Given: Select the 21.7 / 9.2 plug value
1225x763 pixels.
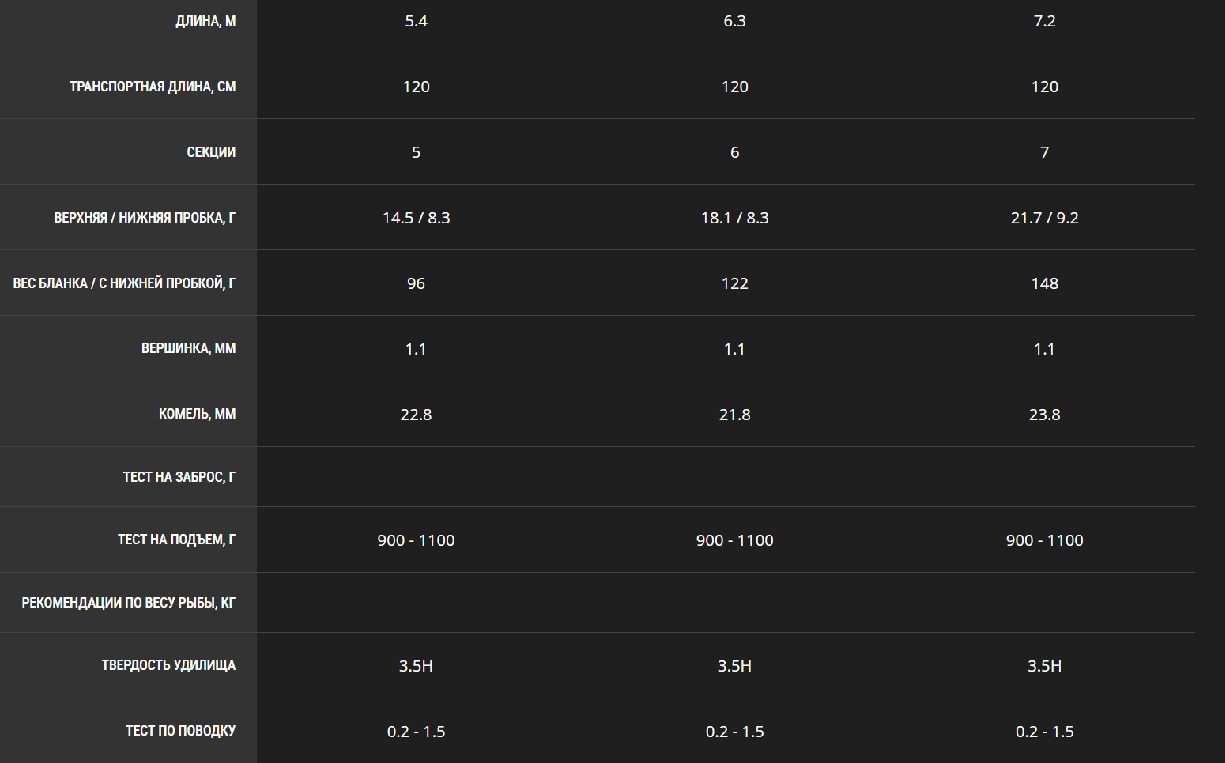Looking at the screenshot, I should pyautogui.click(x=1044, y=218).
